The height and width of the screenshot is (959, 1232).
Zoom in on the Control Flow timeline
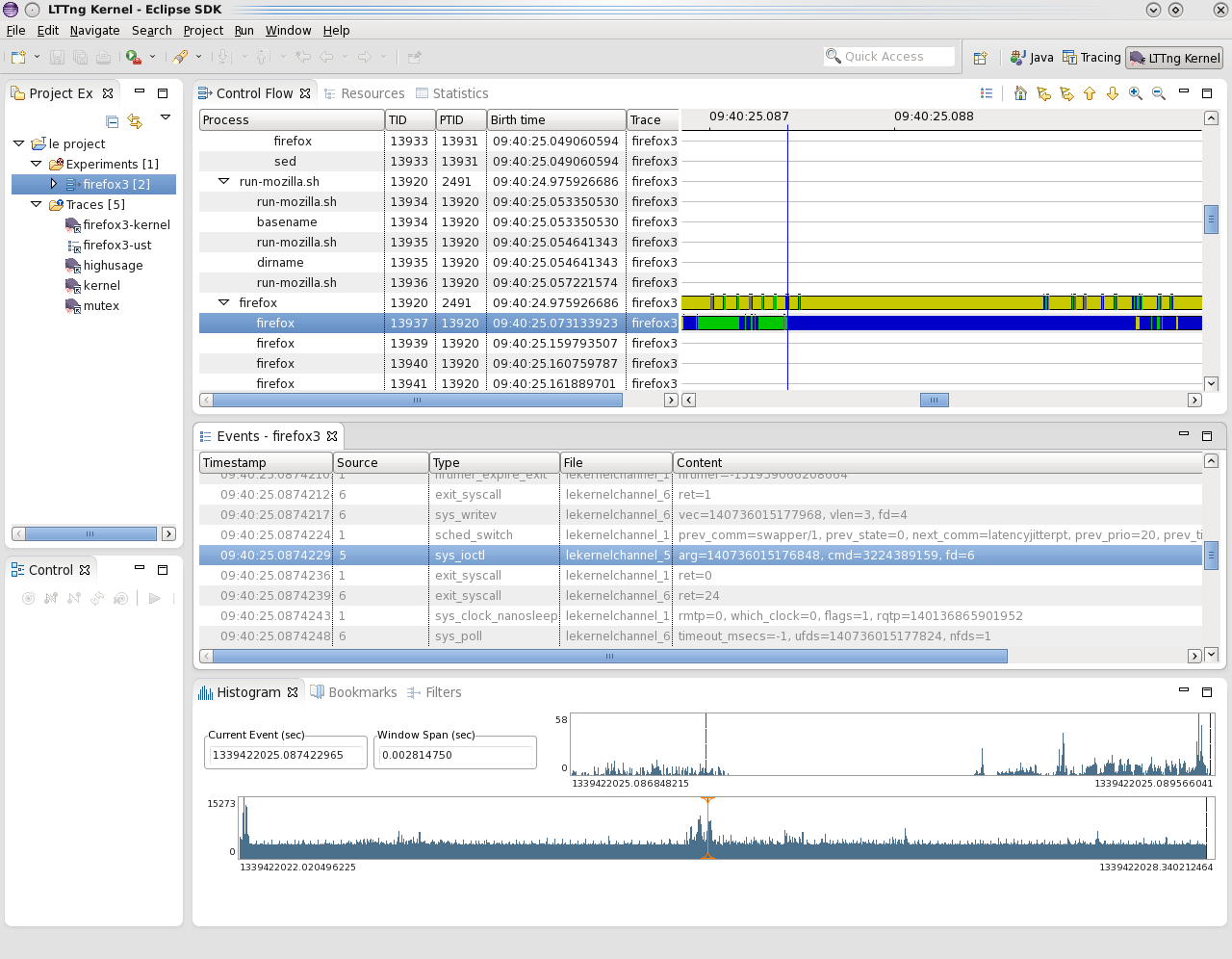tap(1136, 93)
